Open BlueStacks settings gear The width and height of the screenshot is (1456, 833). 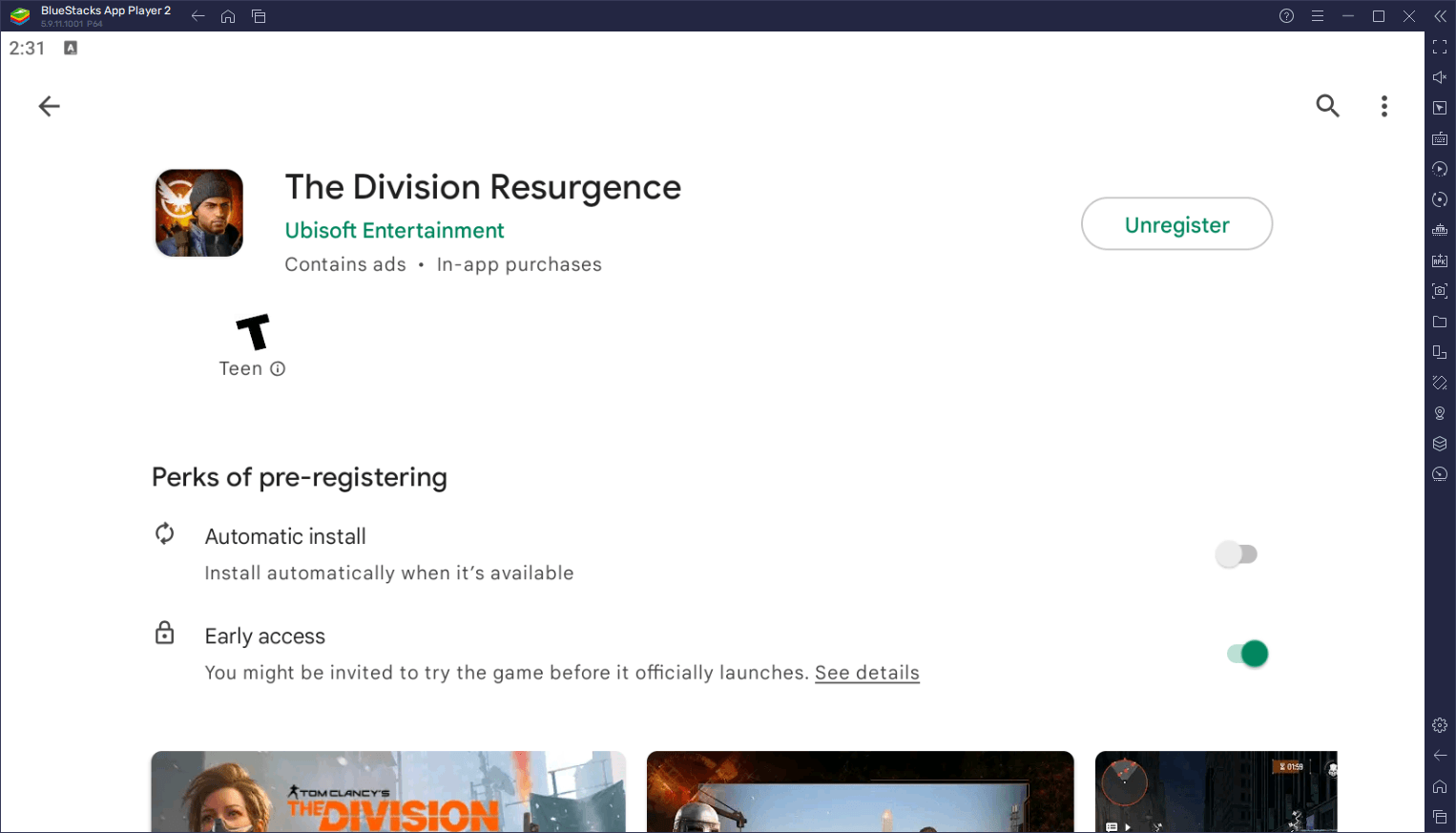[x=1440, y=725]
